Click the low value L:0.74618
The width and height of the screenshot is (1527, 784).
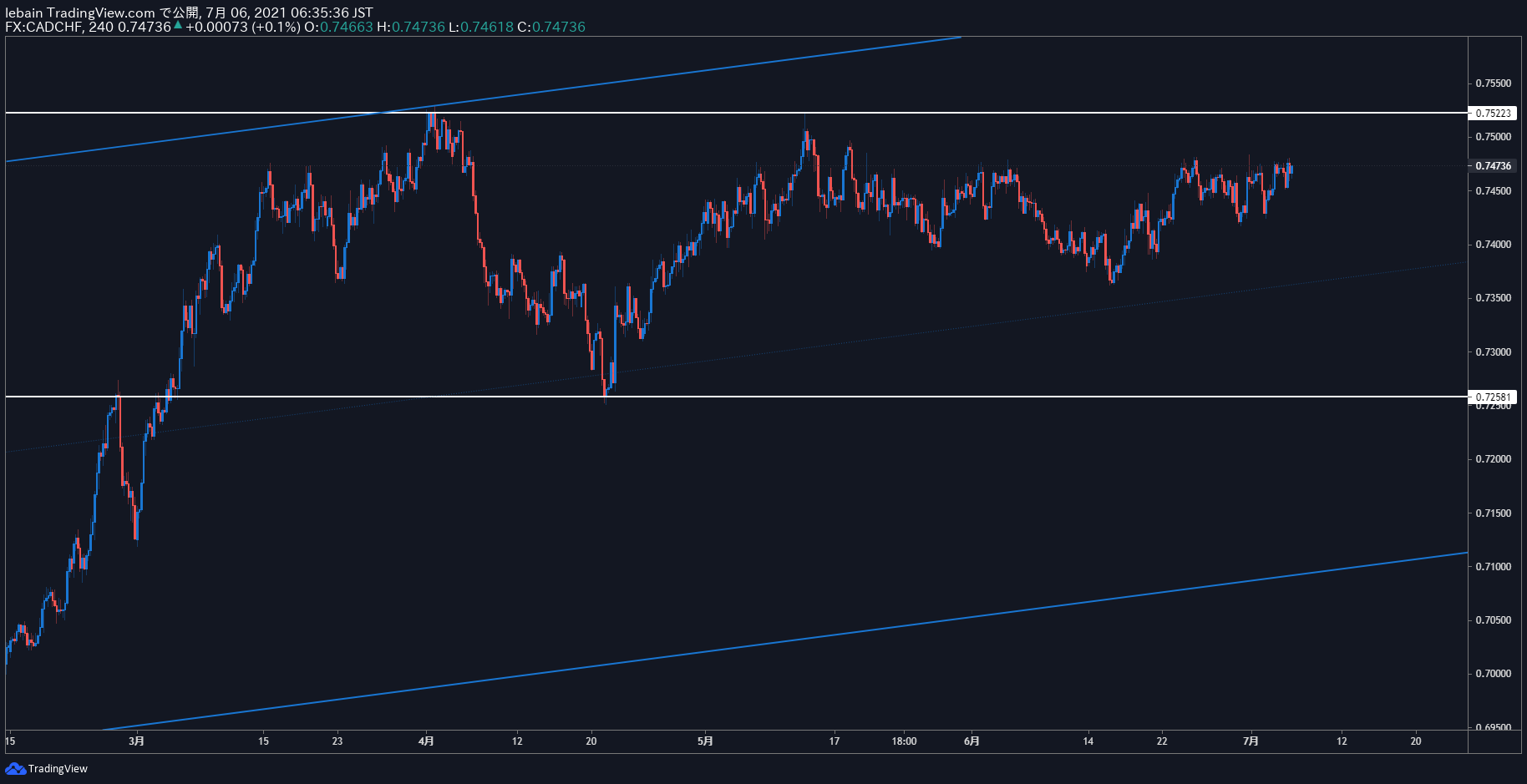481,27
